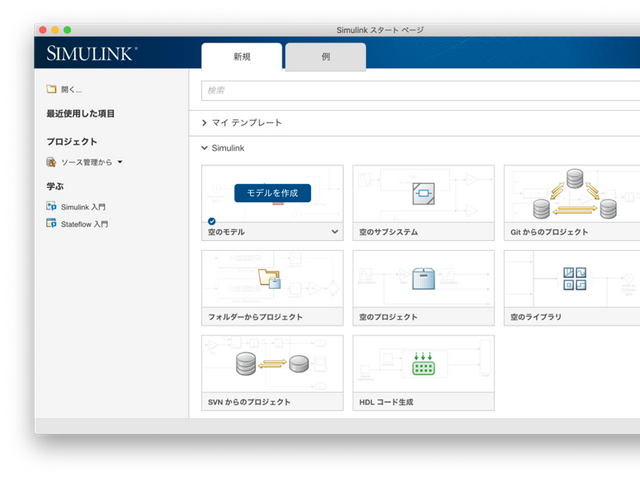The image size is (640, 480).
Task: Click the 空のモデル label text
Action: 226,232
